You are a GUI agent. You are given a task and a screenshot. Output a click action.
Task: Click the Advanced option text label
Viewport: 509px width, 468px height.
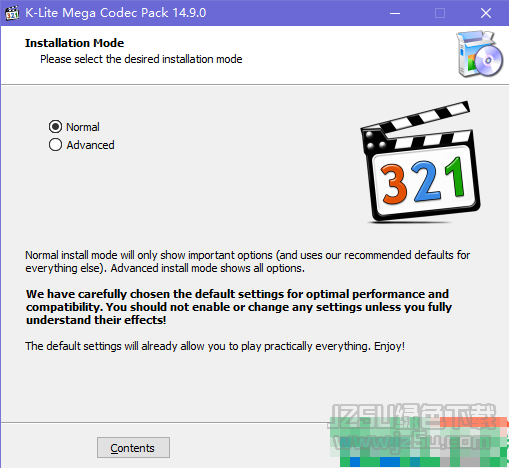coord(90,145)
